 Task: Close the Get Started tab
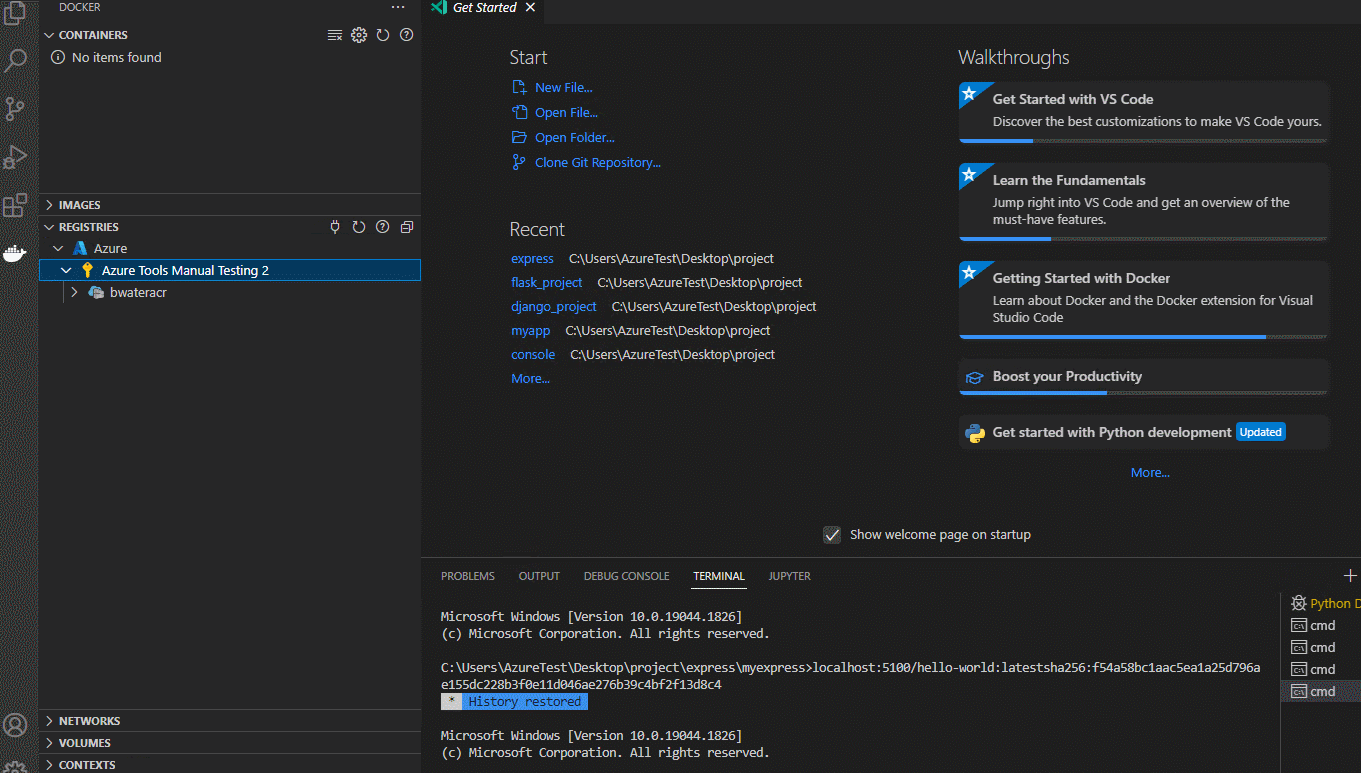(530, 8)
